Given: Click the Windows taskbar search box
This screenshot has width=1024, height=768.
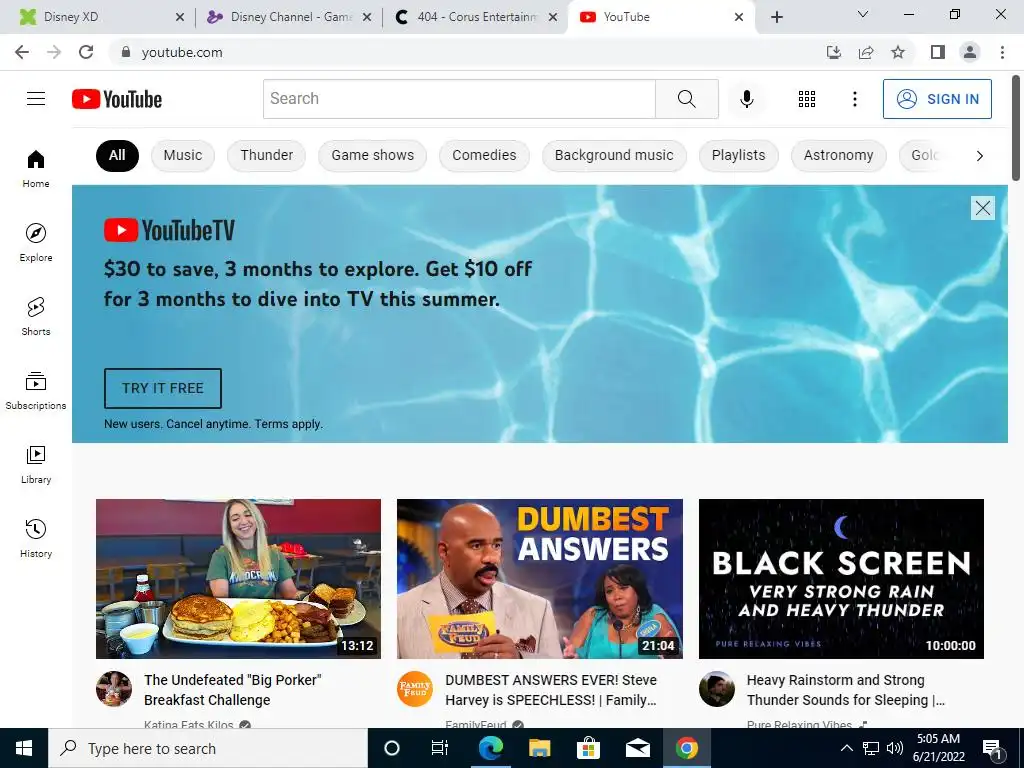Looking at the screenshot, I should pos(208,748).
